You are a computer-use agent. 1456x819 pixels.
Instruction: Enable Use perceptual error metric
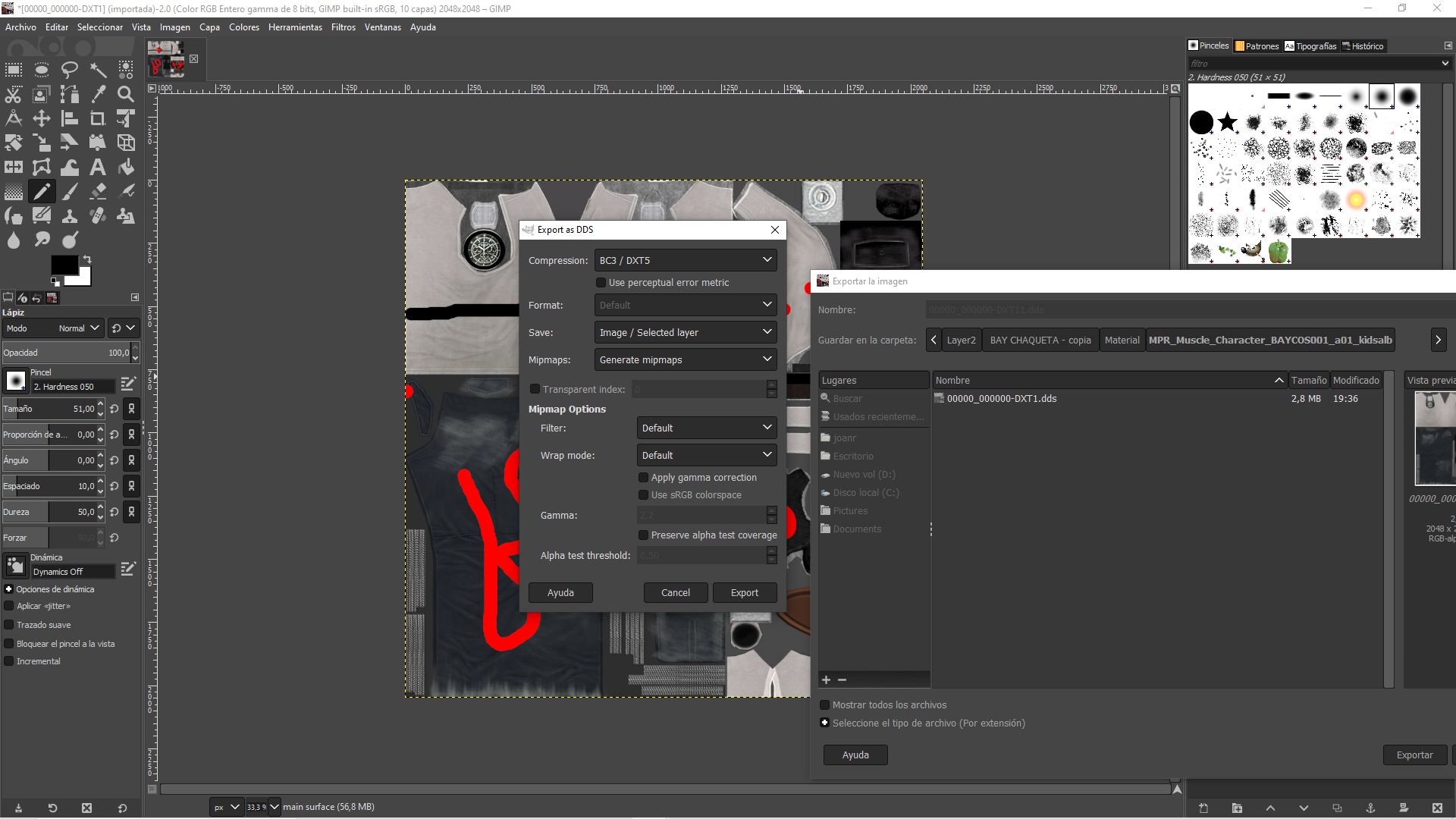click(601, 283)
